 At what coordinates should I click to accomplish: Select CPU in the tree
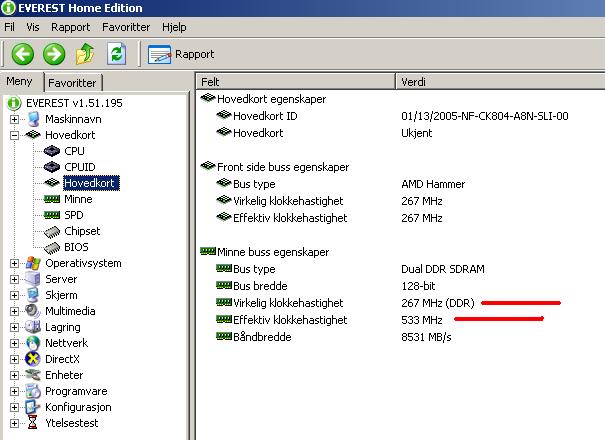click(74, 151)
